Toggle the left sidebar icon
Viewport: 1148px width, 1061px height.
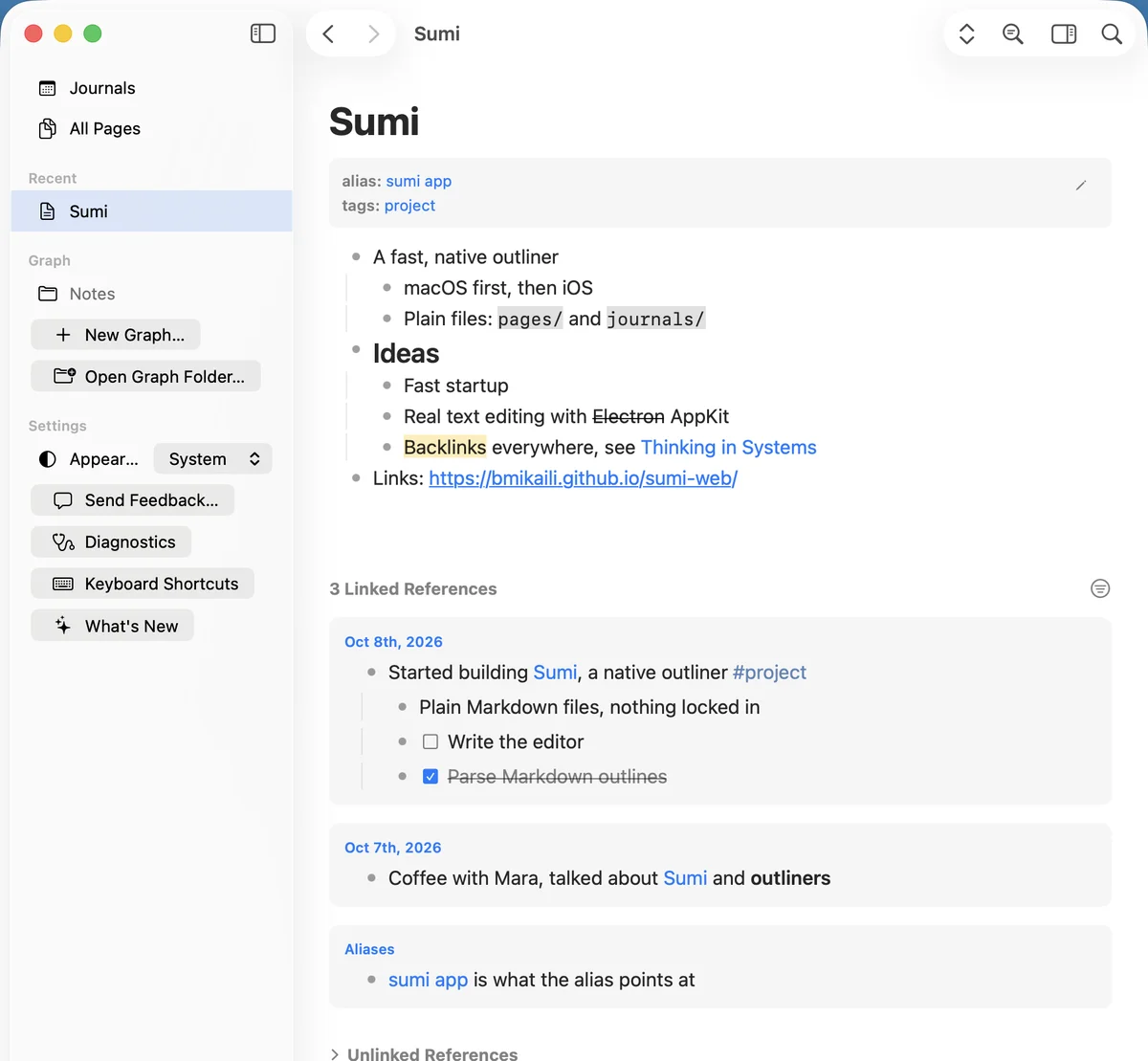tap(263, 33)
